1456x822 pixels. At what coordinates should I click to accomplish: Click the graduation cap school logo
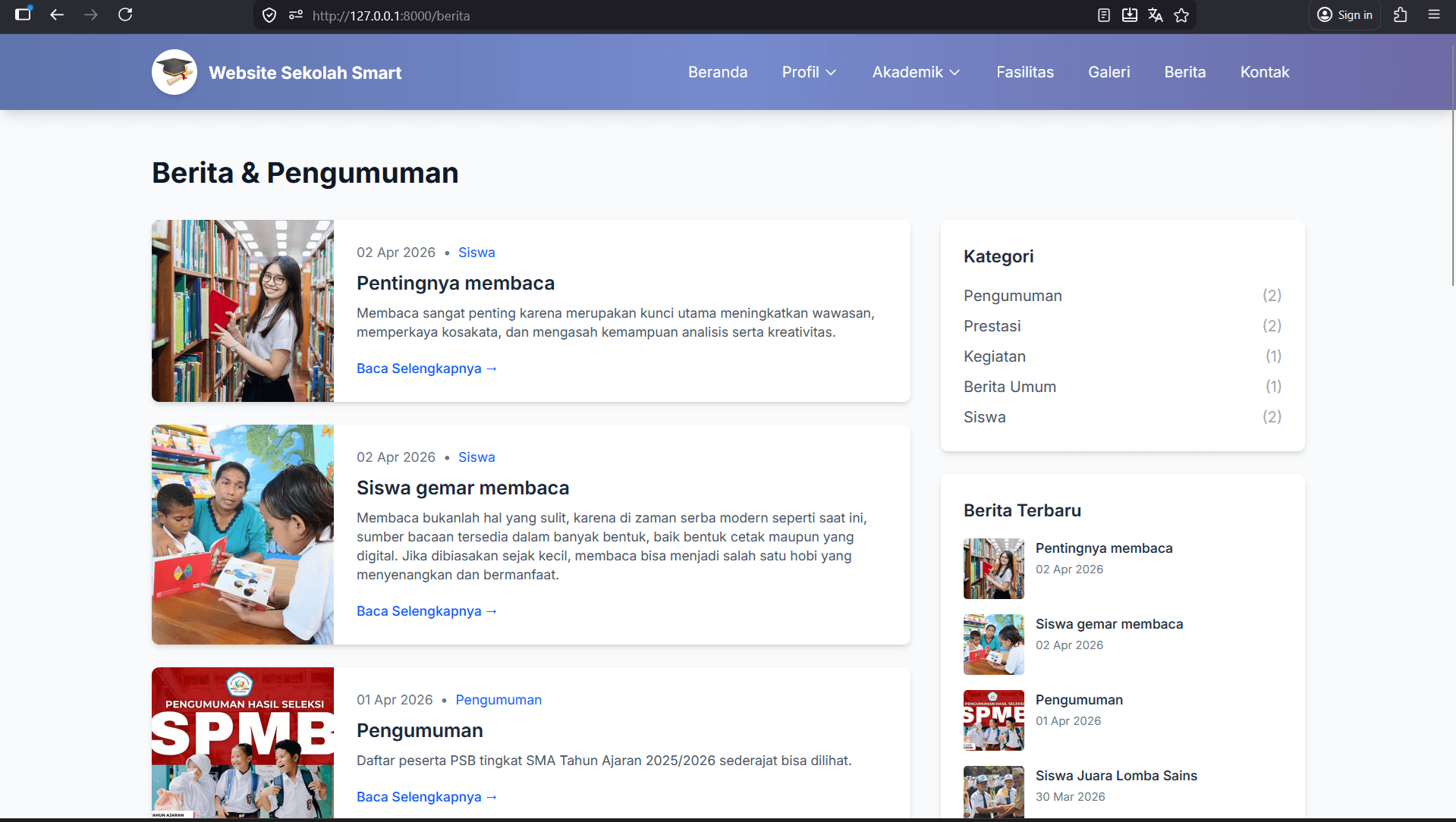[x=175, y=72]
